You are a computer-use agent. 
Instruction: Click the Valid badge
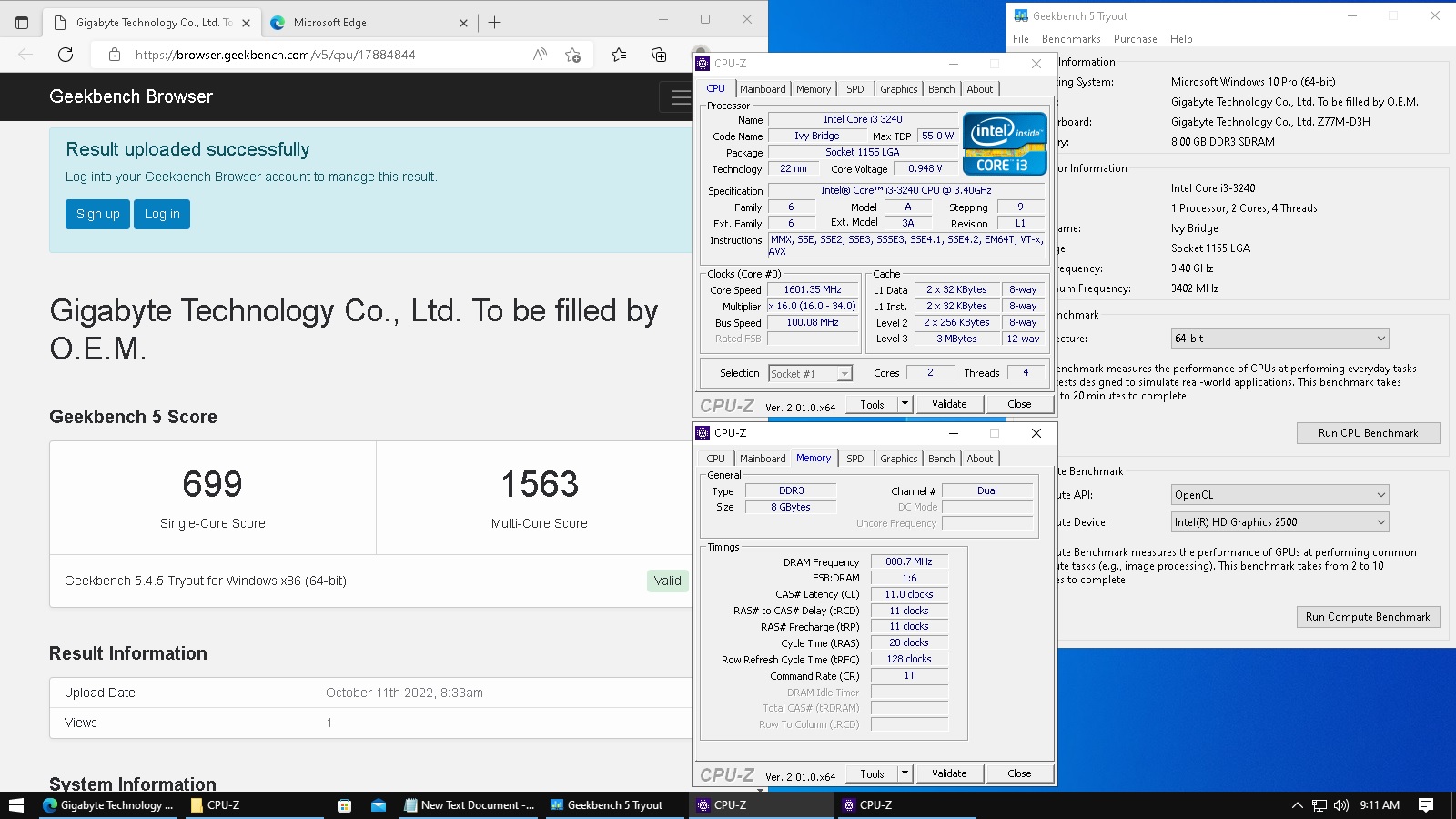coord(667,581)
